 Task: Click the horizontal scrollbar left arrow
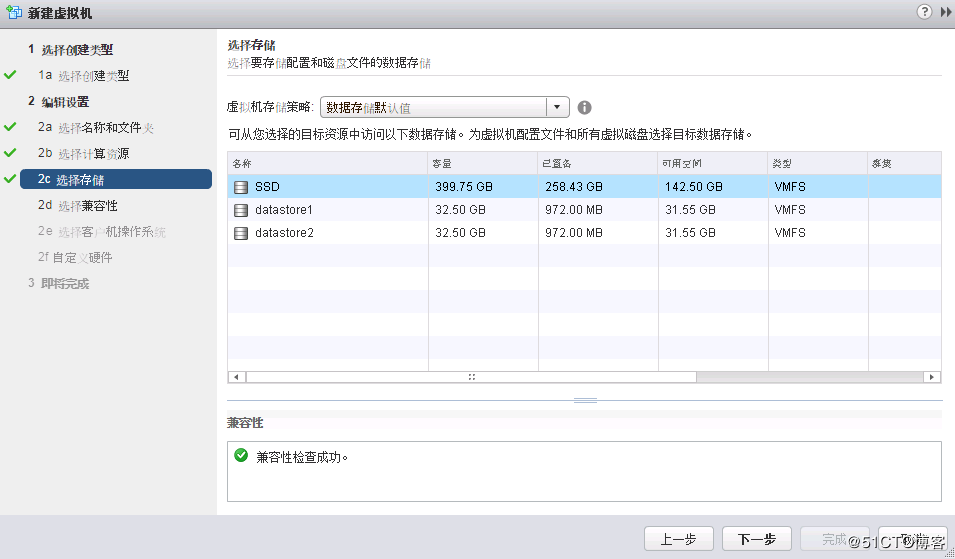236,377
